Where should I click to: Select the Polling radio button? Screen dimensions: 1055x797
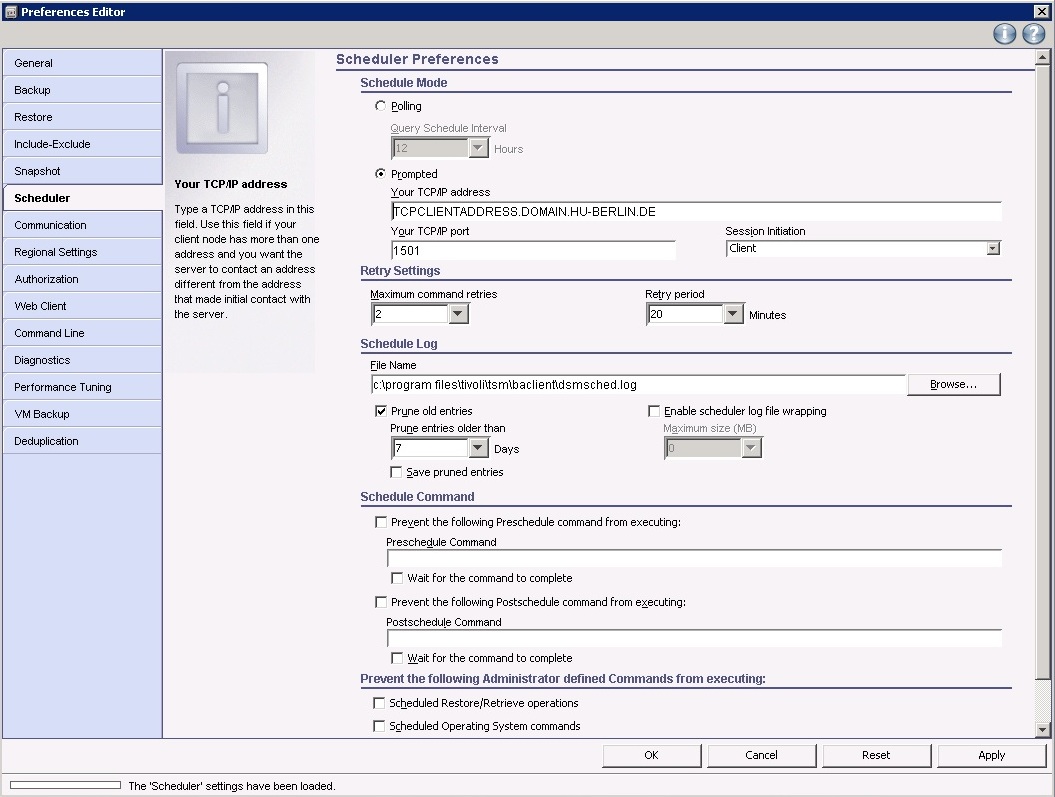[x=380, y=106]
